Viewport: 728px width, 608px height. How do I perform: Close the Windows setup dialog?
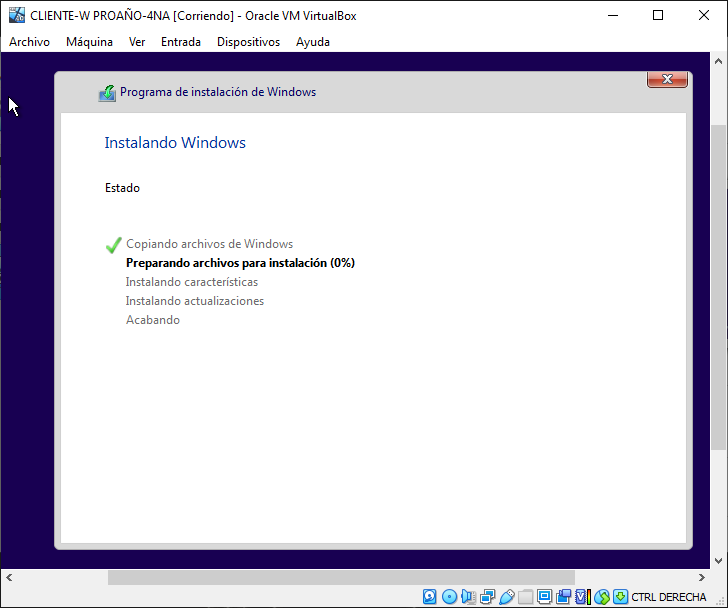(x=667, y=79)
